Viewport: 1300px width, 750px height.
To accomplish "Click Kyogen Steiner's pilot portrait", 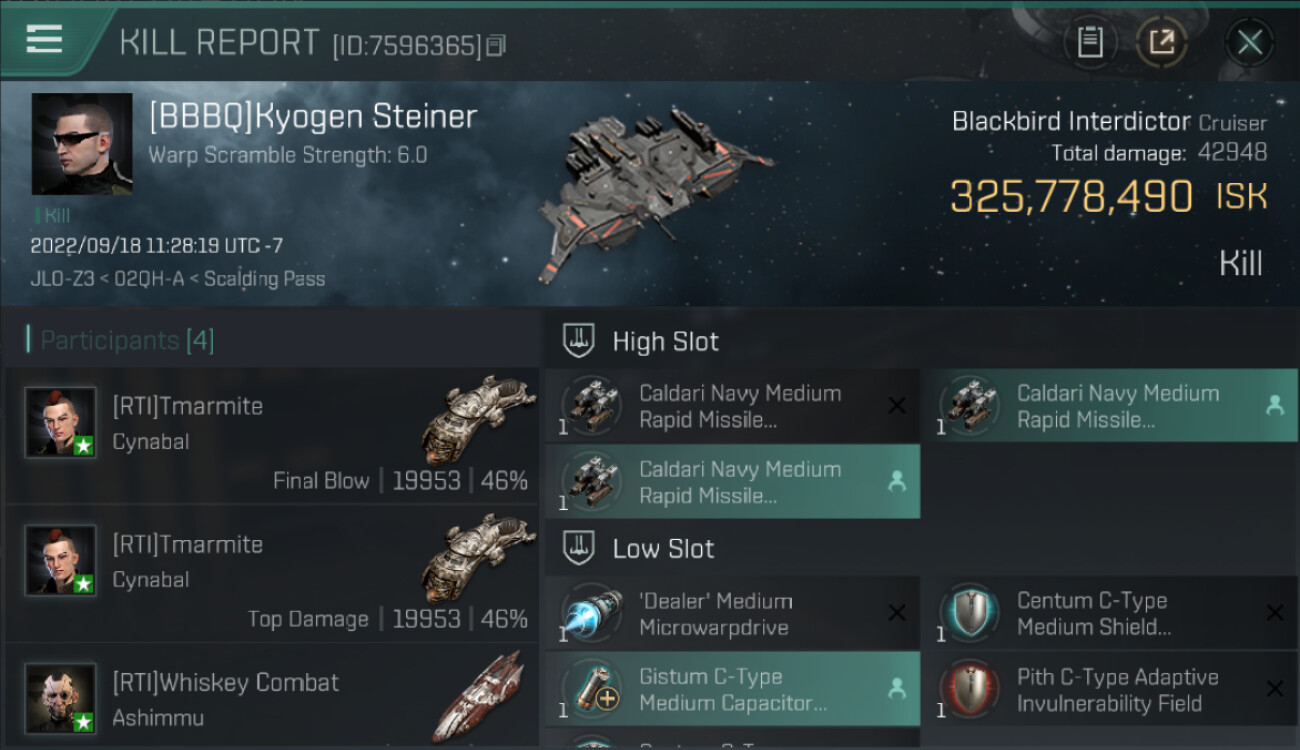I will (x=82, y=144).
